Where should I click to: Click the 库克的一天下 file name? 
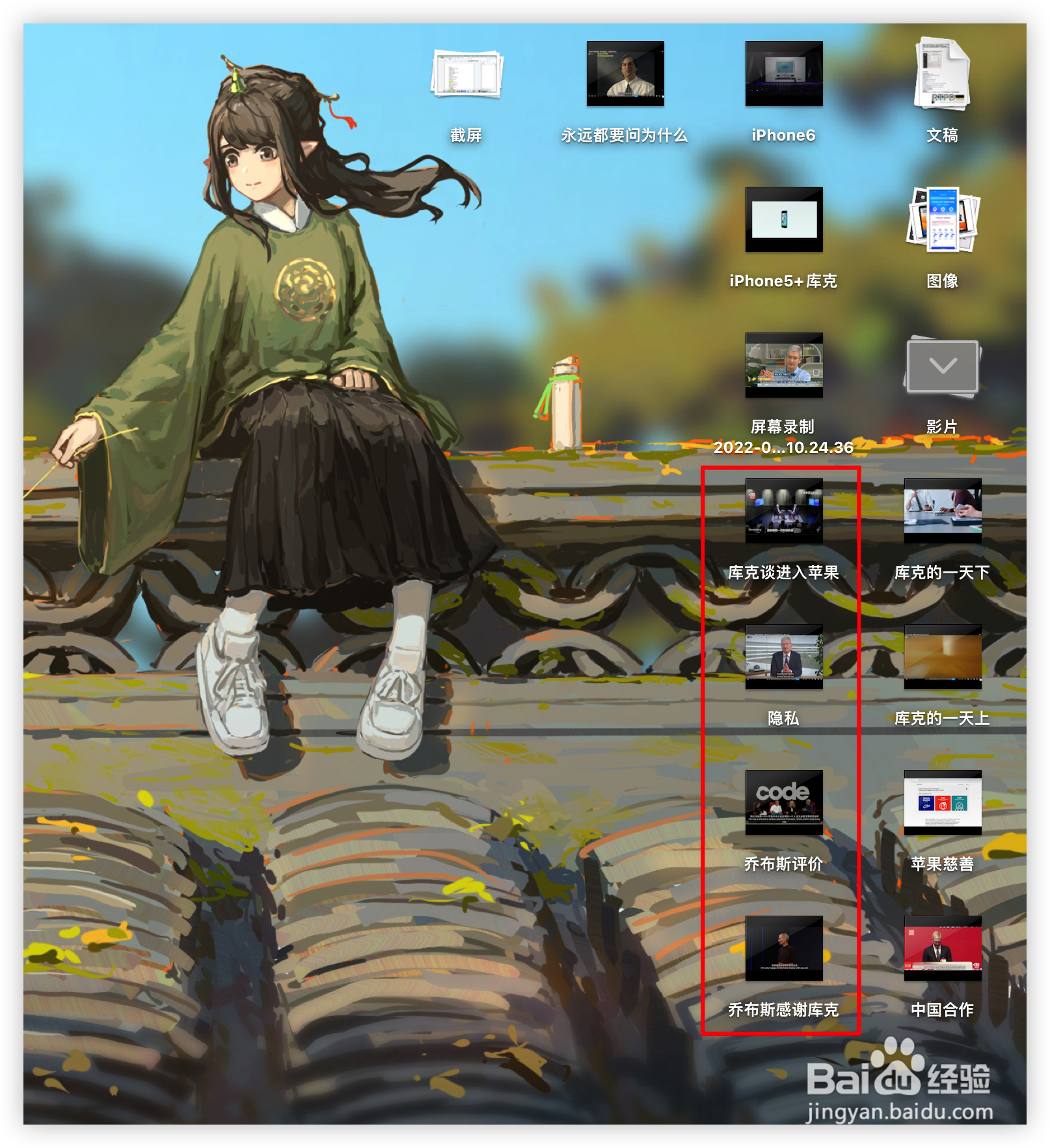943,573
